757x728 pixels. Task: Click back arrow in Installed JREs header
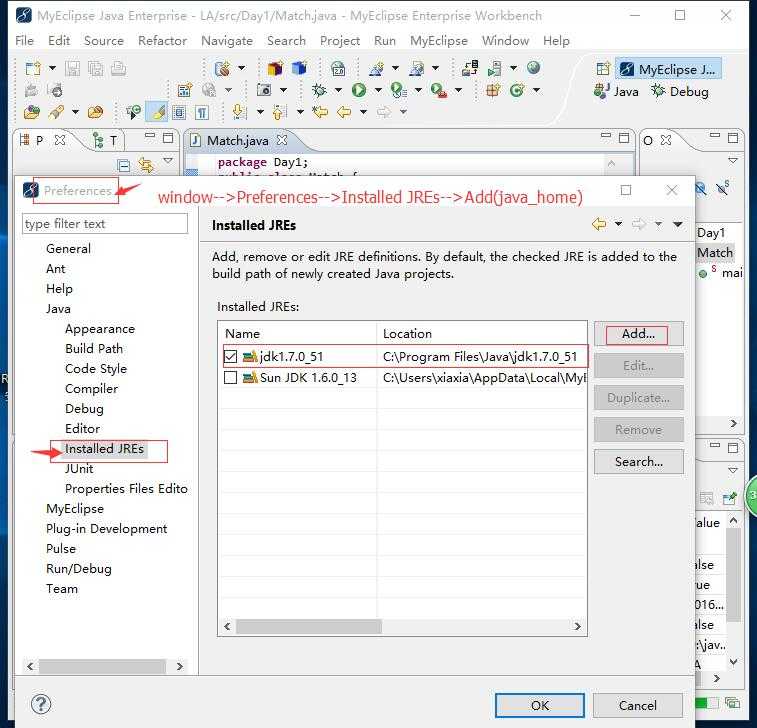tap(599, 224)
